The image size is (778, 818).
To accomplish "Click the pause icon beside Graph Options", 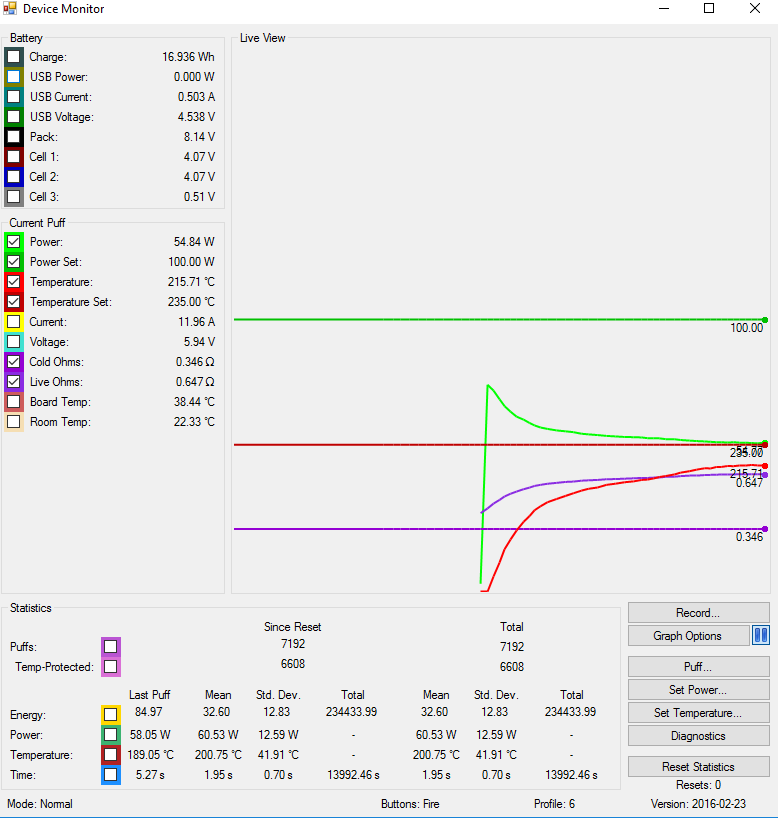I will (760, 636).
